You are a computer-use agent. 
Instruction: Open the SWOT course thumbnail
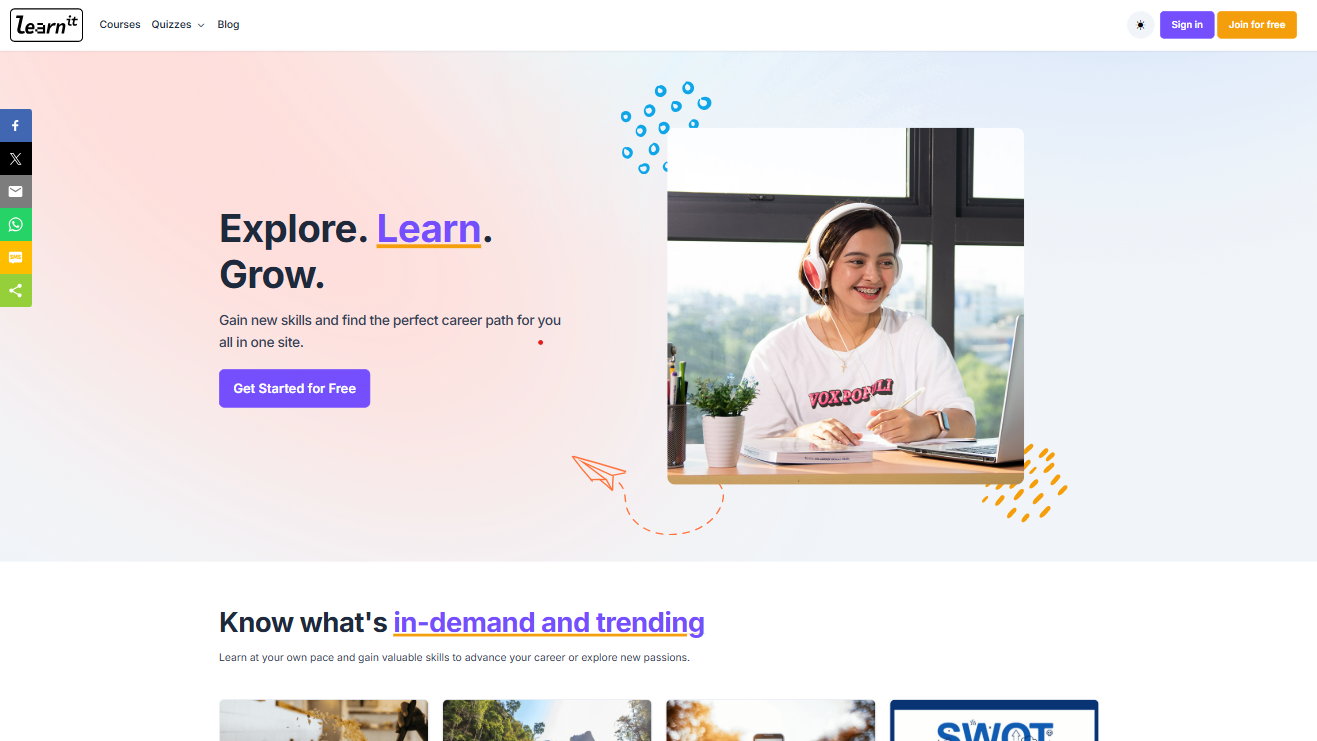tap(994, 721)
